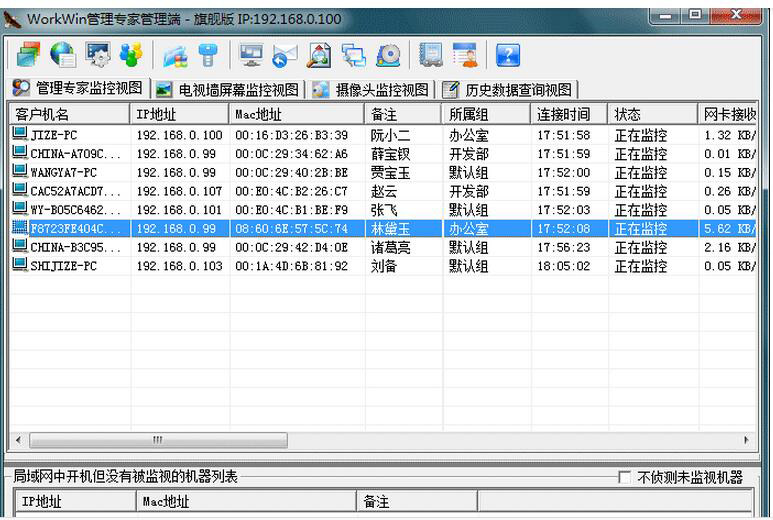Click 开发部 group in 赵云 row
The image size is (773, 520).
point(468,191)
